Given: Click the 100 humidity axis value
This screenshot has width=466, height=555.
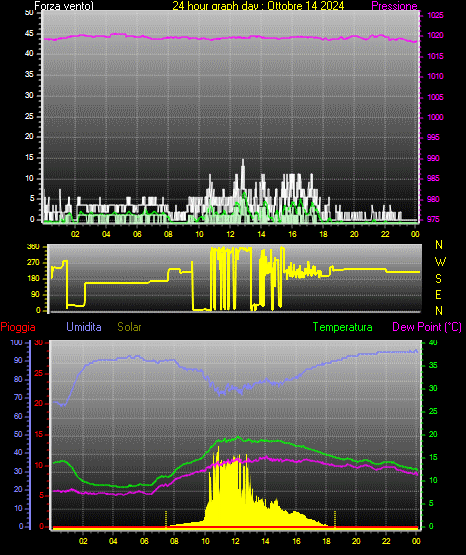Looking at the screenshot, I should [x=16, y=342].
